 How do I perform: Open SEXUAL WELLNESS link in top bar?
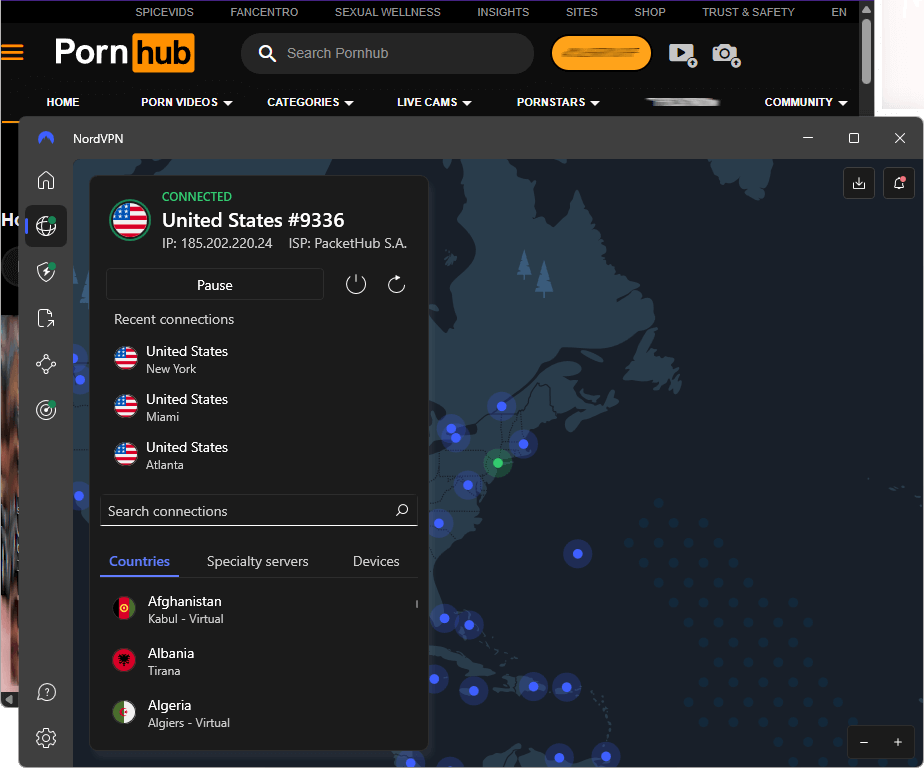[x=387, y=12]
